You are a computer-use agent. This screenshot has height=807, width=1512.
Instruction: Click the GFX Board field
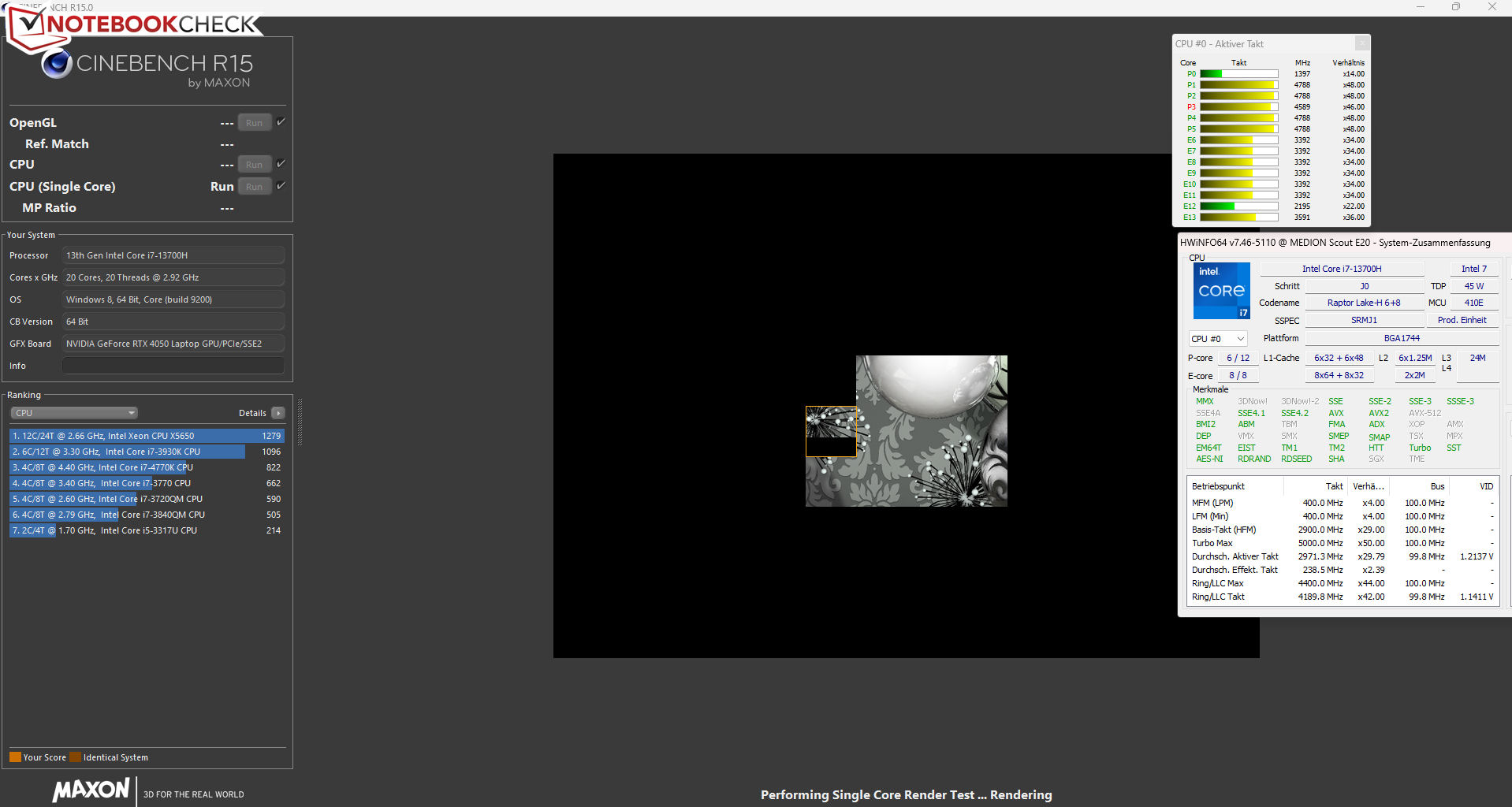pyautogui.click(x=173, y=344)
